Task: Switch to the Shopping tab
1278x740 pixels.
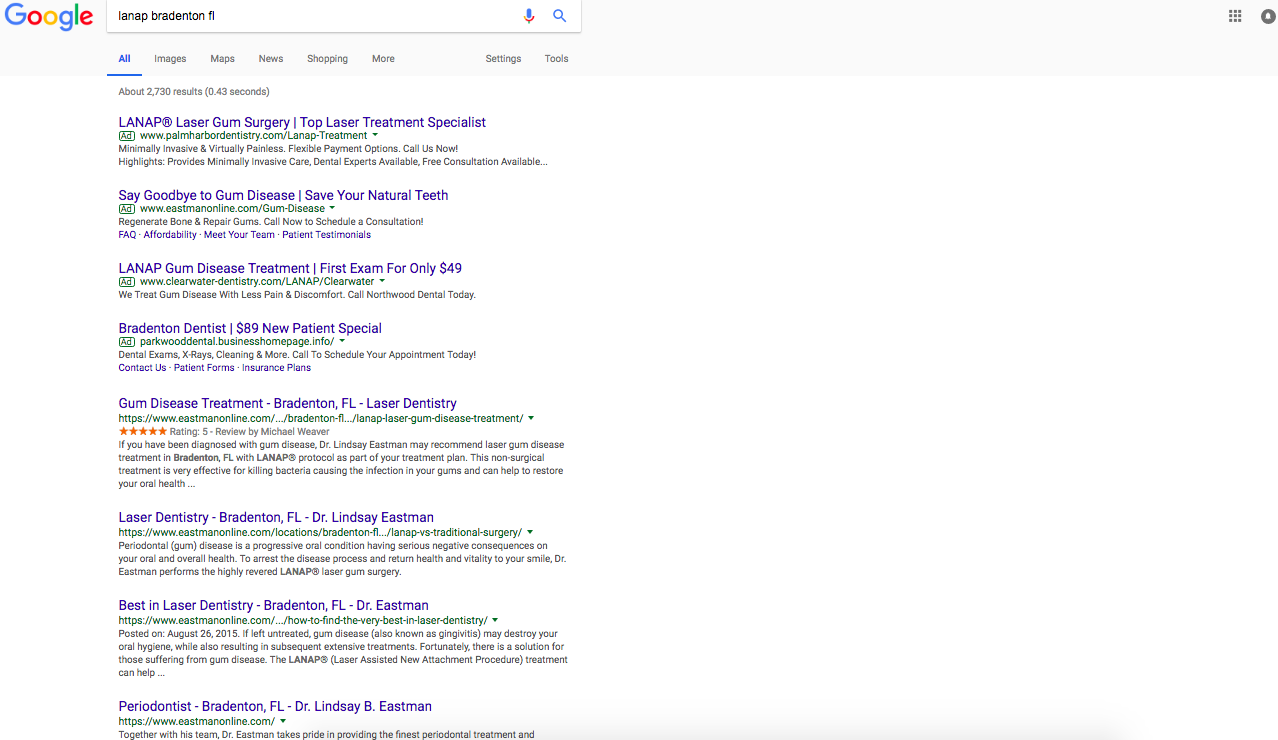Action: (x=327, y=59)
